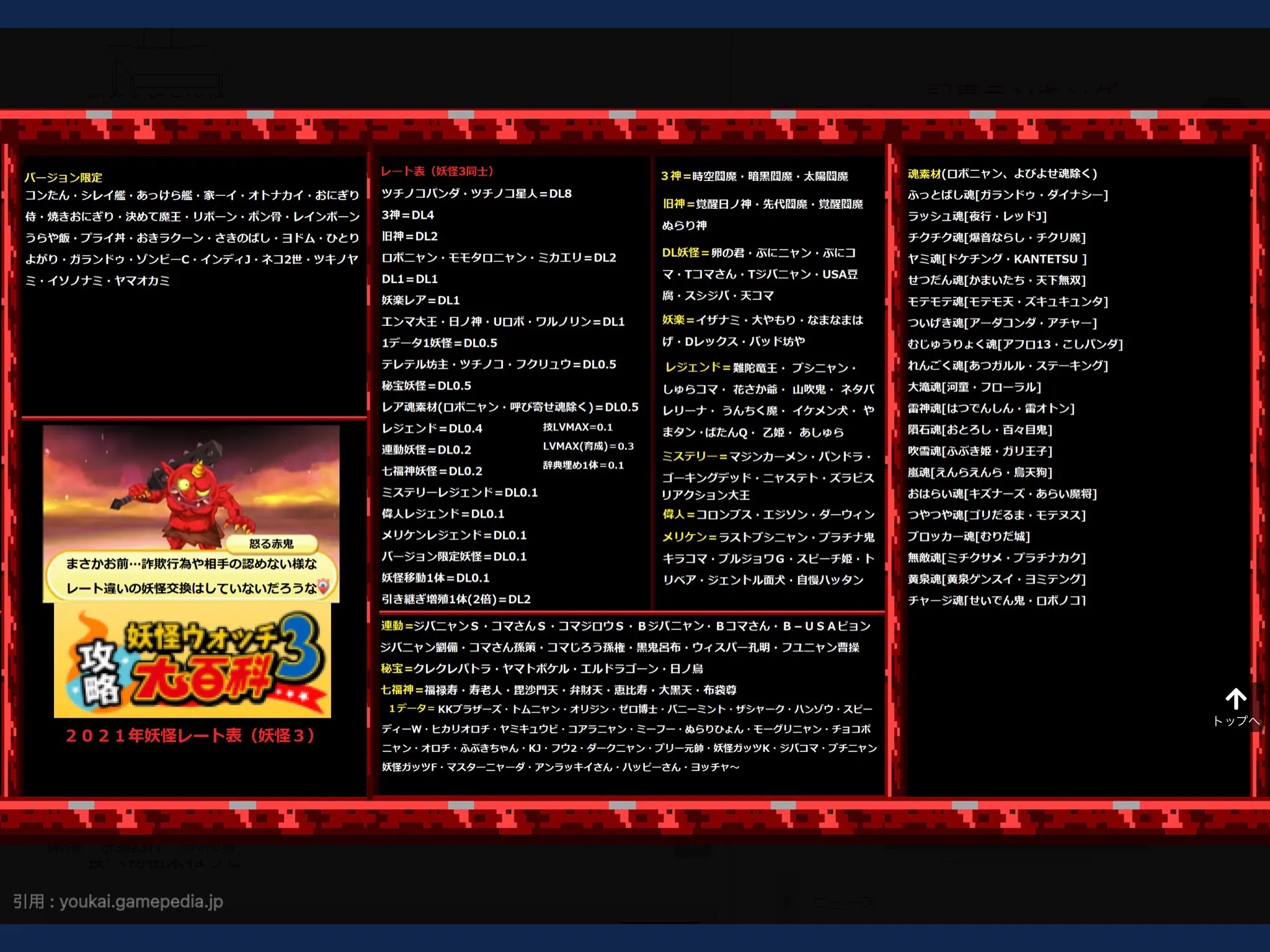Click the テレテル坊主・ツチノコ・フクリュウ=DL0.5 line
The image size is (1270, 952).
(x=499, y=364)
